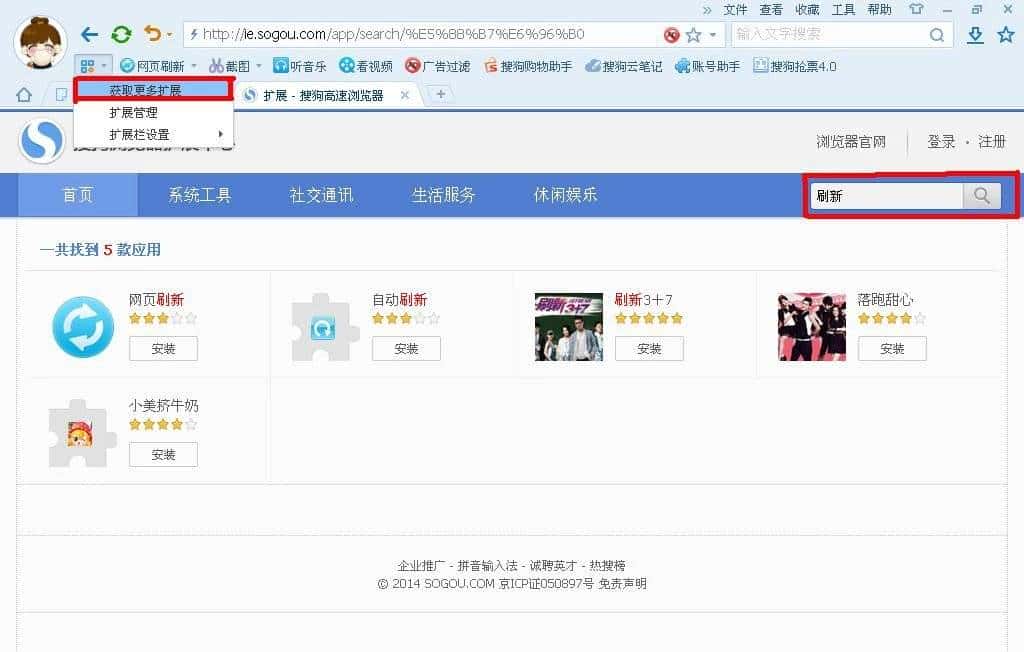Open the 工具 menu
Screen dimensions: 1024x652
tap(846, 10)
